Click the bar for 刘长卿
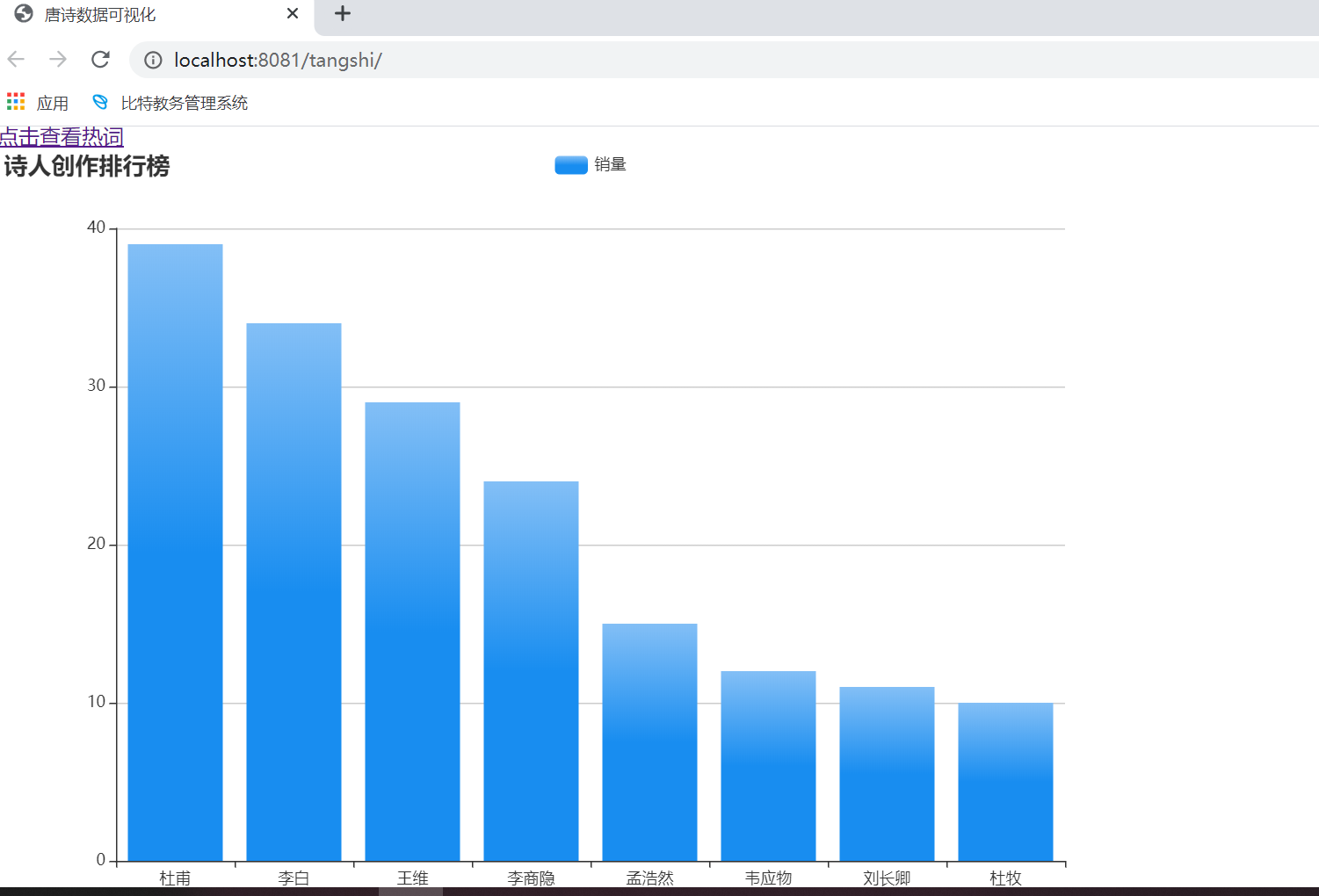Viewport: 1319px width, 896px height. [888, 774]
